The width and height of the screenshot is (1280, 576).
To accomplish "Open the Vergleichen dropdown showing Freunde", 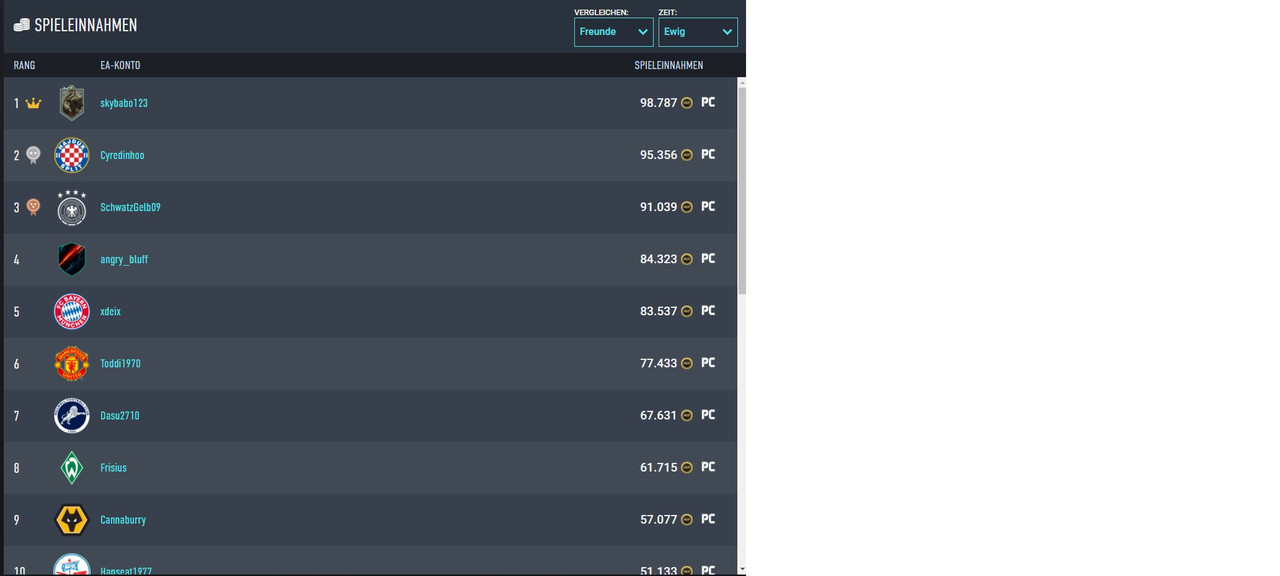I will [x=613, y=32].
